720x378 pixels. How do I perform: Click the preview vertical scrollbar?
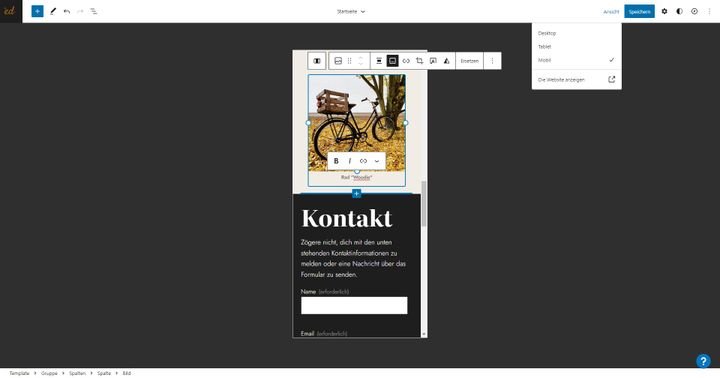pyautogui.click(x=424, y=203)
